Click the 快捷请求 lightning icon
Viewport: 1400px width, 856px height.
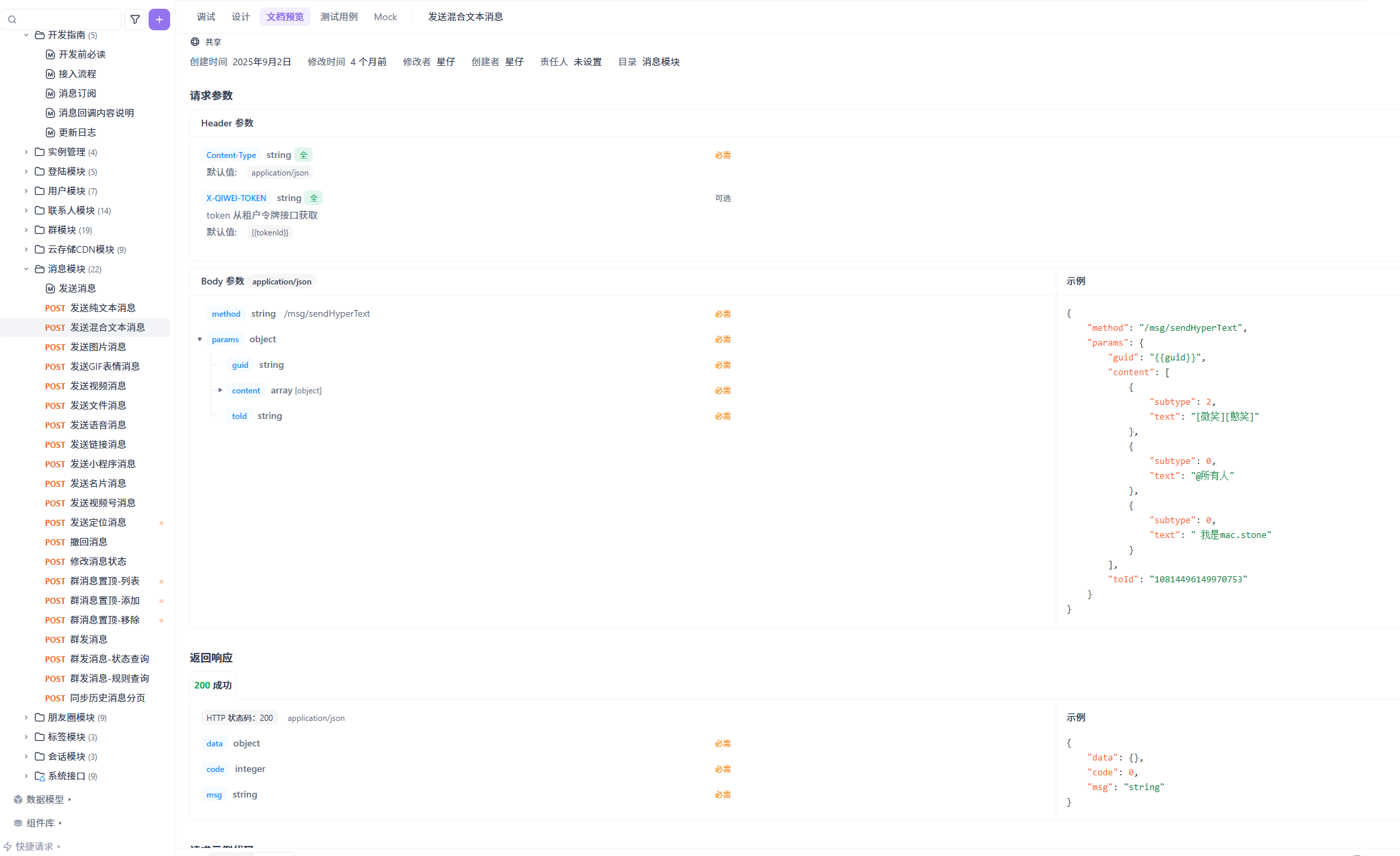click(x=8, y=847)
